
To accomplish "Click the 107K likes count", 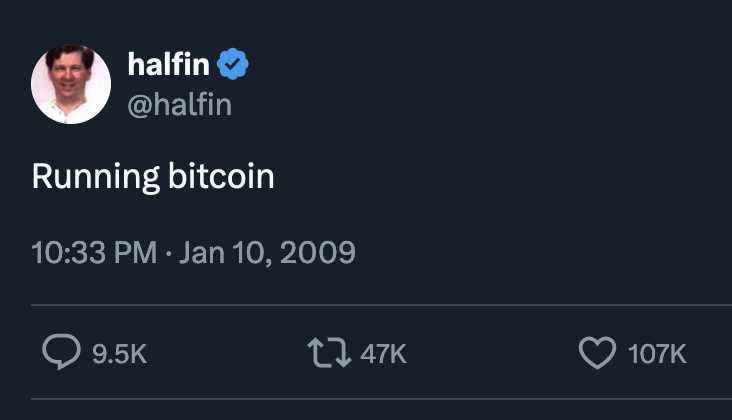I will (x=657, y=353).
